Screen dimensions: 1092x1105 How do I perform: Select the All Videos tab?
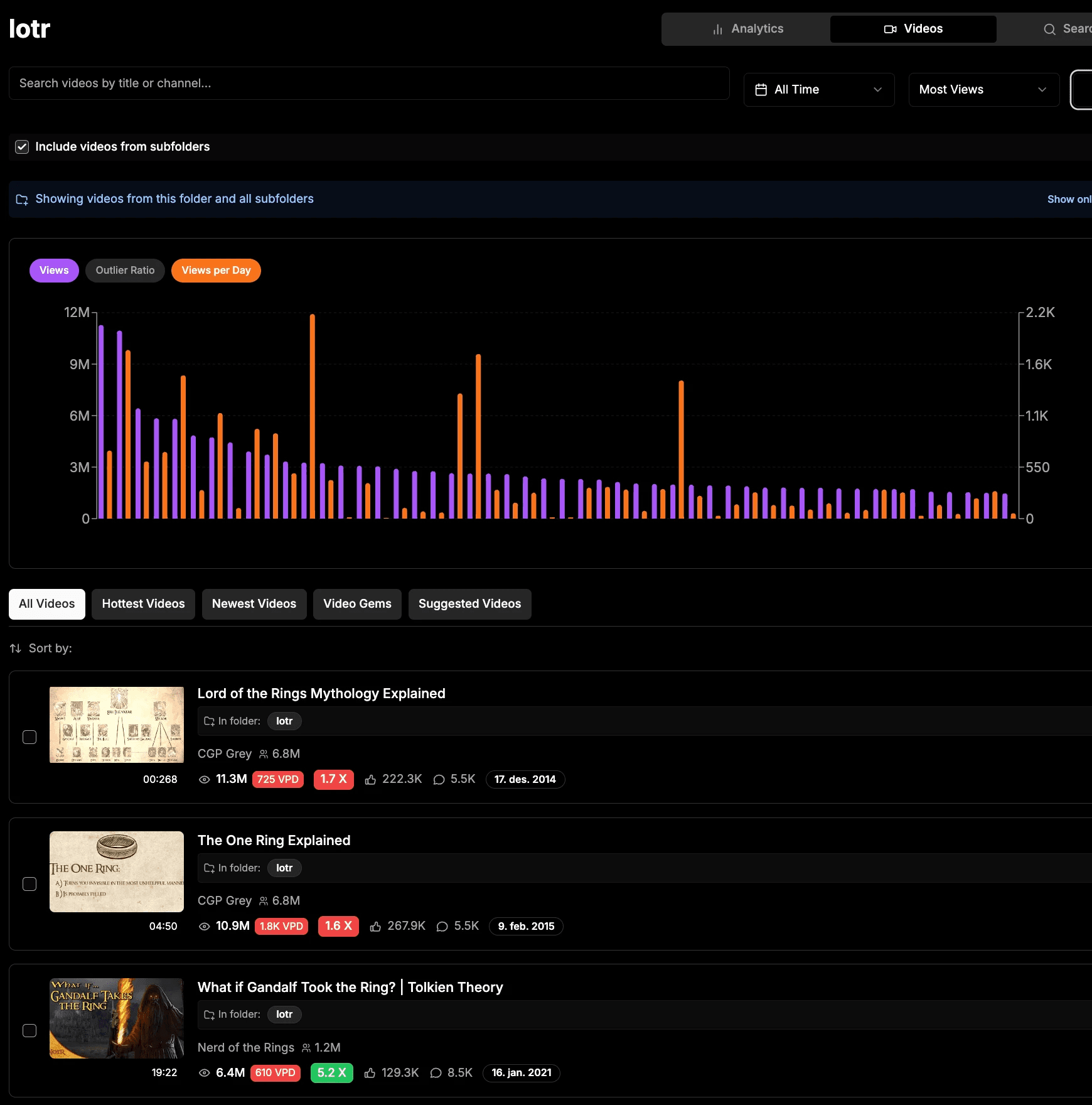pos(47,604)
